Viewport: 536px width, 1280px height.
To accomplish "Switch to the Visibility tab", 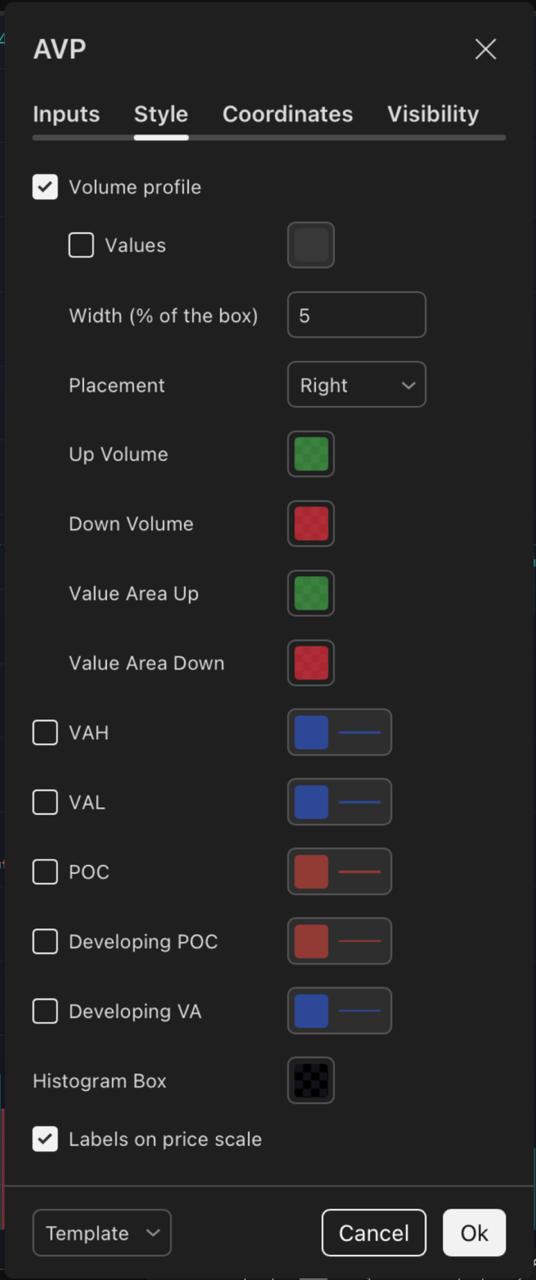I will [433, 114].
